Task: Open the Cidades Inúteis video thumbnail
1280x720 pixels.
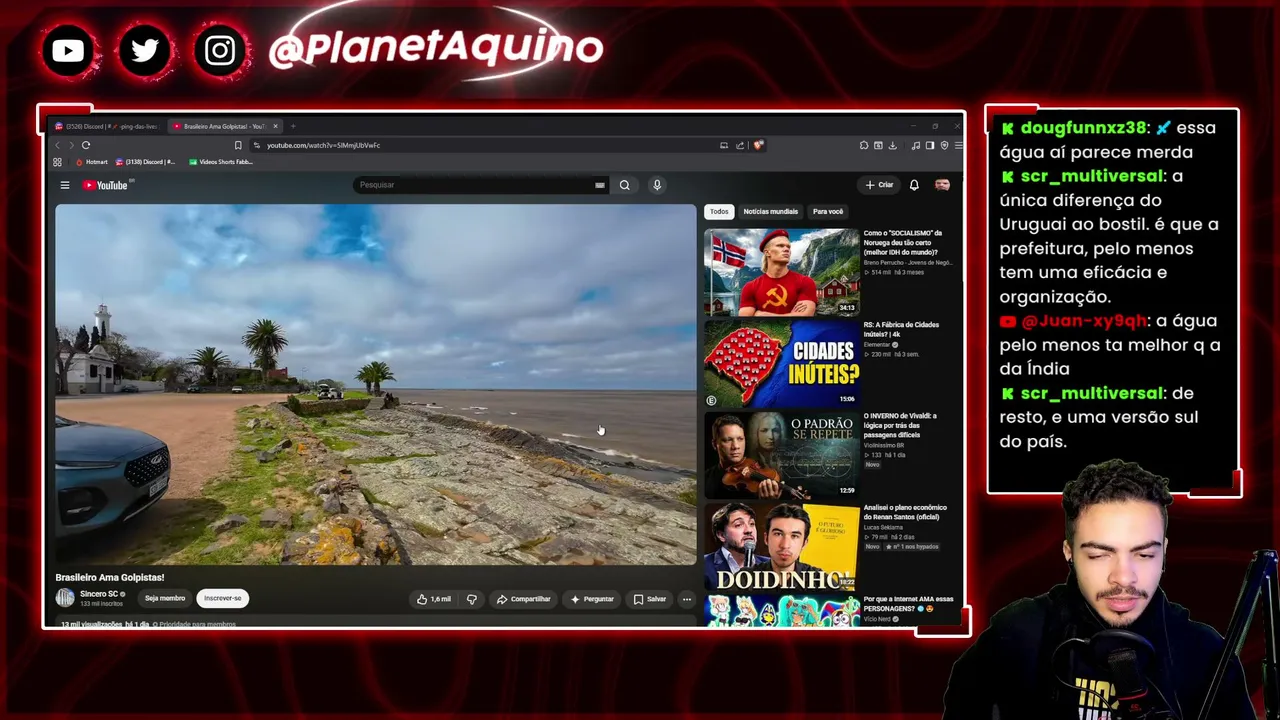Action: pyautogui.click(x=782, y=364)
